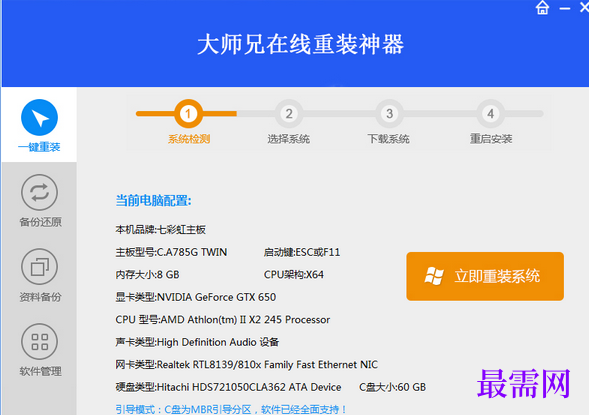Click the 声卡类型 High Definition Audio line
The width and height of the screenshot is (589, 415).
click(197, 342)
